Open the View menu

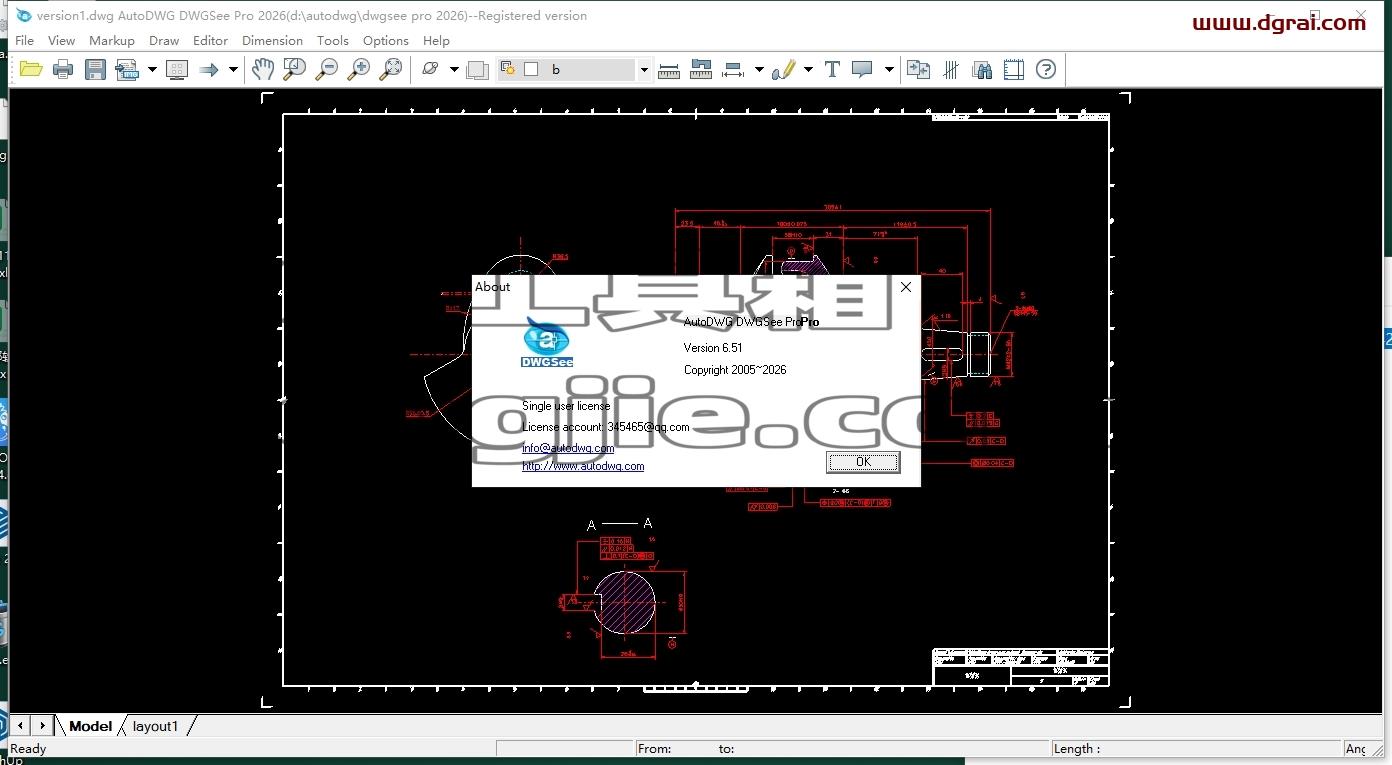61,40
